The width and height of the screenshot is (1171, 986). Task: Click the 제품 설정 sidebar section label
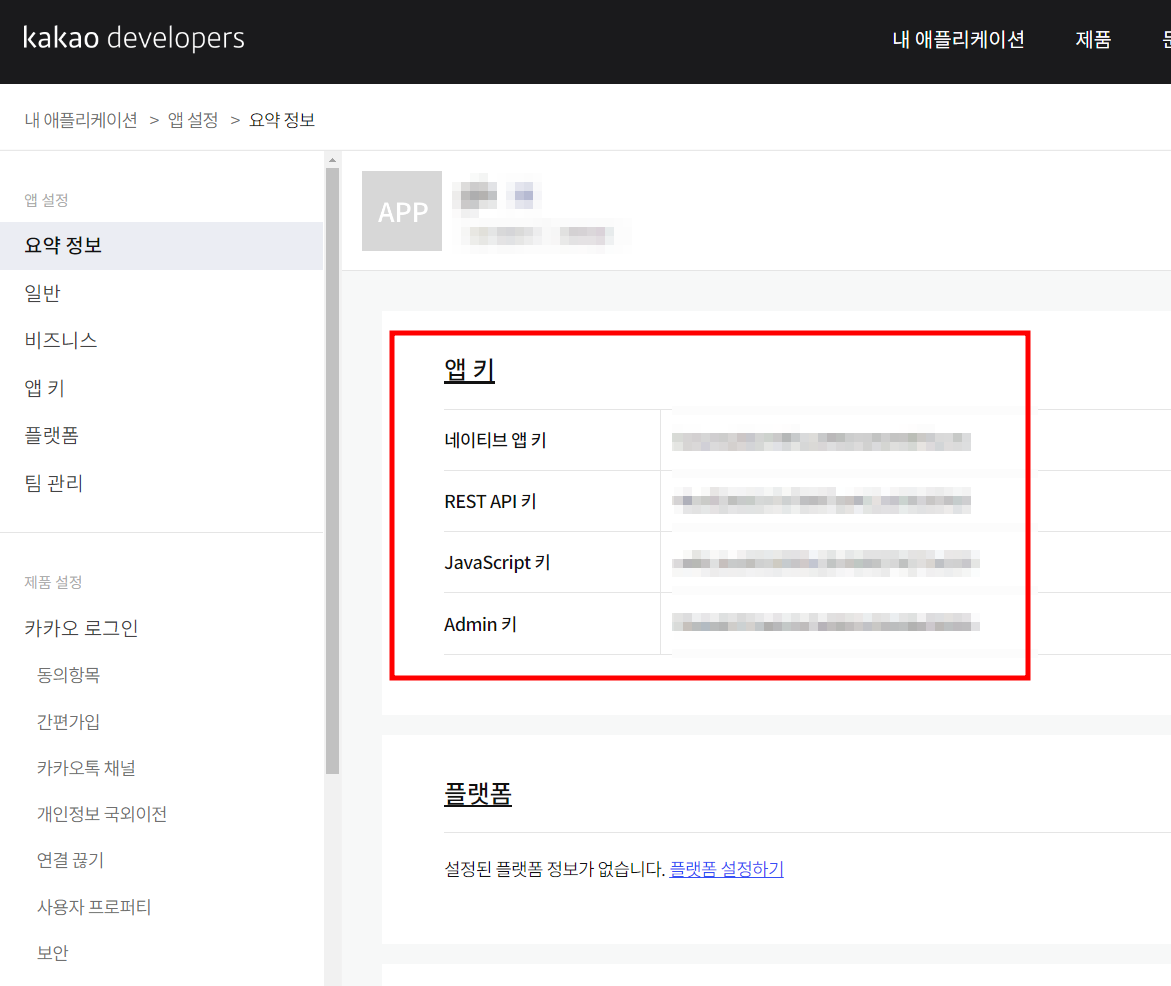coord(53,583)
